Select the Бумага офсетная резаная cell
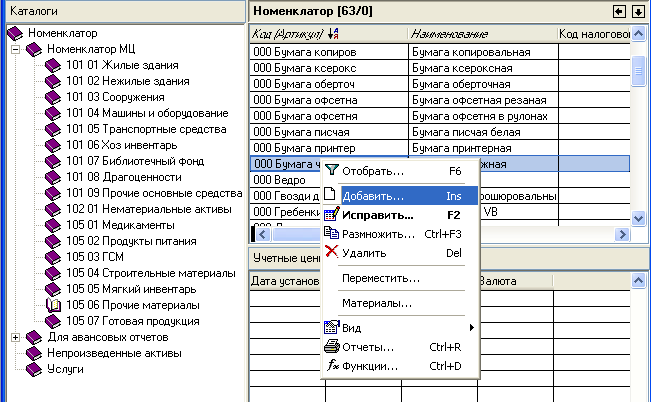Viewport: 651px width, 402px height. pyautogui.click(x=483, y=100)
